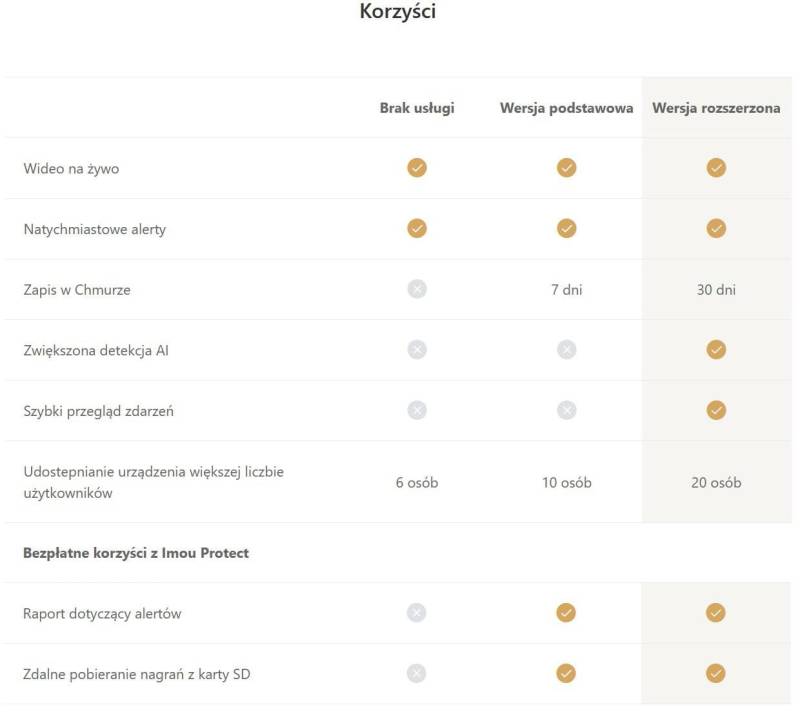Click Bezpłatne korzyści z Imou Protect heading
This screenshot has width=800, height=712.
[136, 553]
